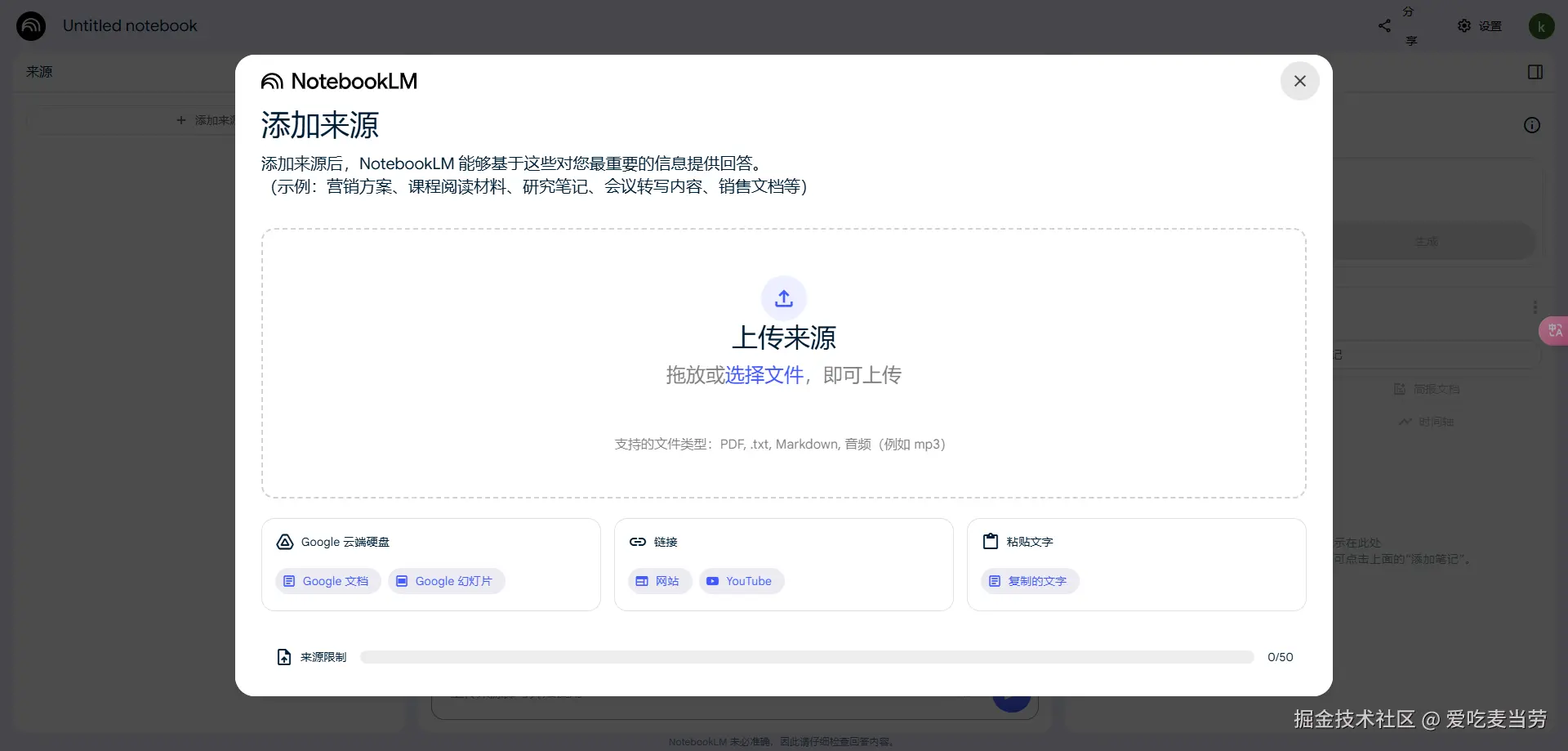Add a 网站 link source
This screenshot has height=751, width=1568.
click(x=660, y=581)
